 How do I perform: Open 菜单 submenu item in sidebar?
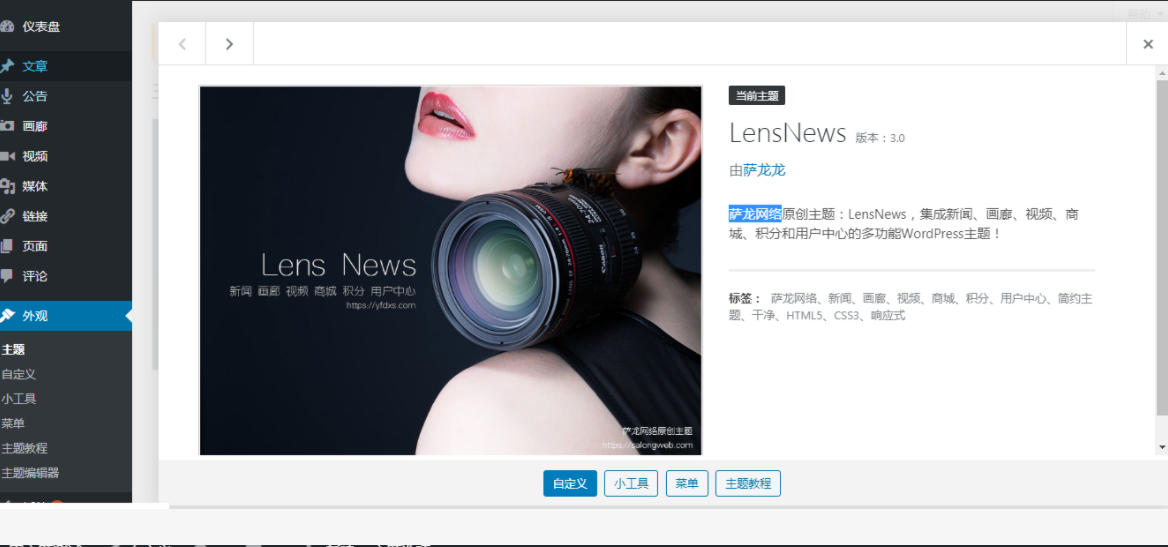coord(13,423)
